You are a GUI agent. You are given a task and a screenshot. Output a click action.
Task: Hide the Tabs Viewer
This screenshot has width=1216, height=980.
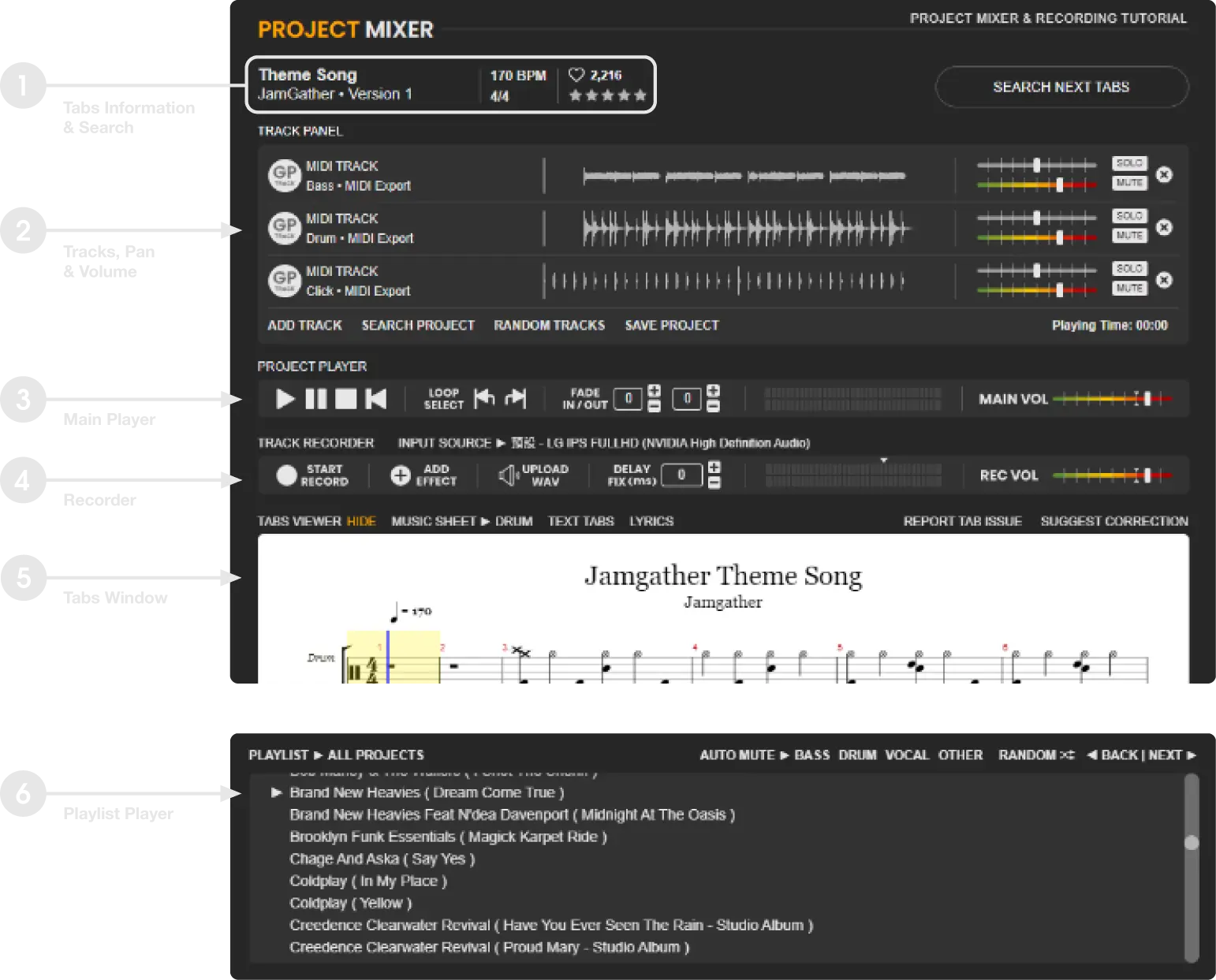point(361,521)
